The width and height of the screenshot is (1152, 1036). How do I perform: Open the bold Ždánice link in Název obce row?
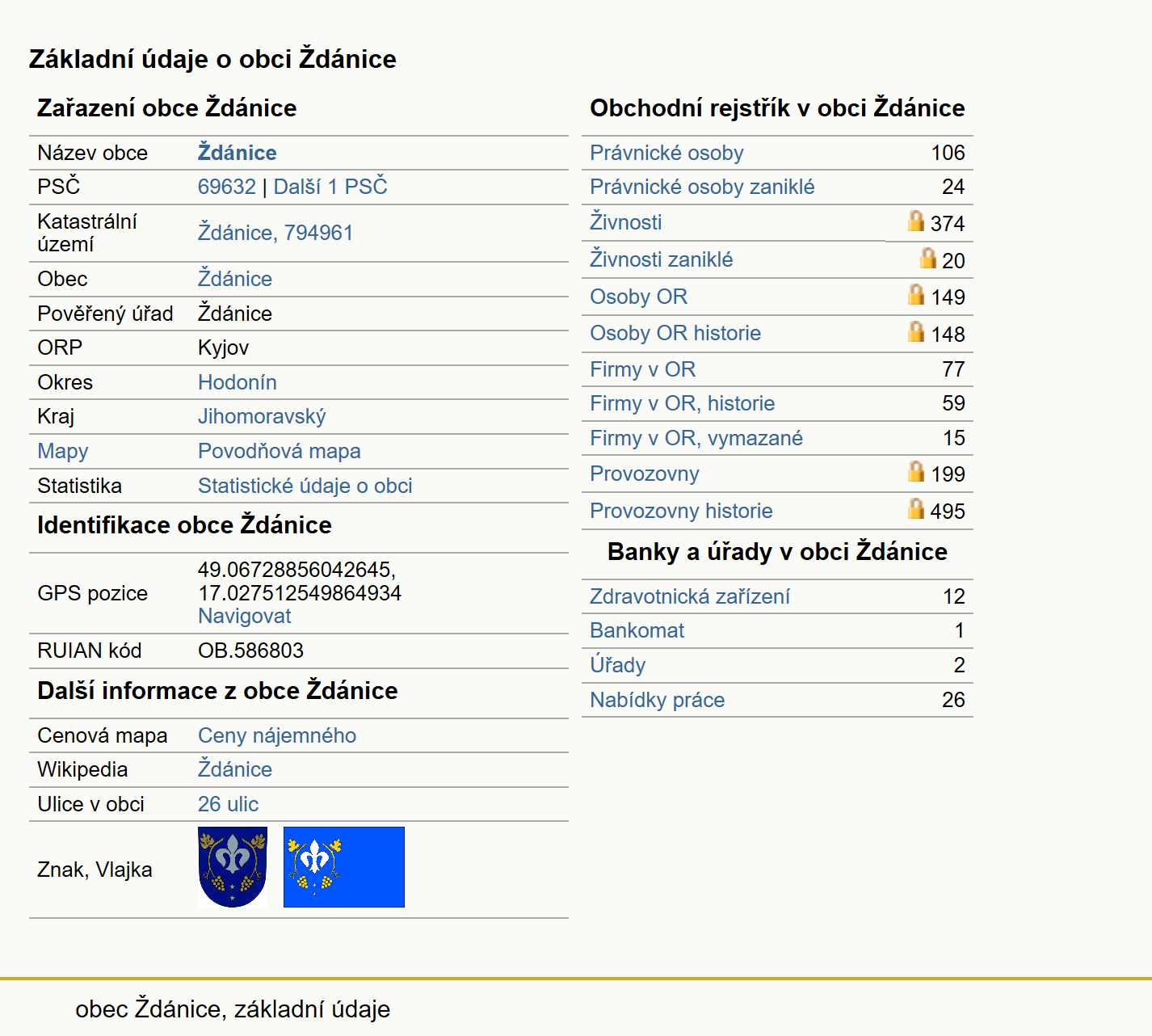(x=238, y=153)
